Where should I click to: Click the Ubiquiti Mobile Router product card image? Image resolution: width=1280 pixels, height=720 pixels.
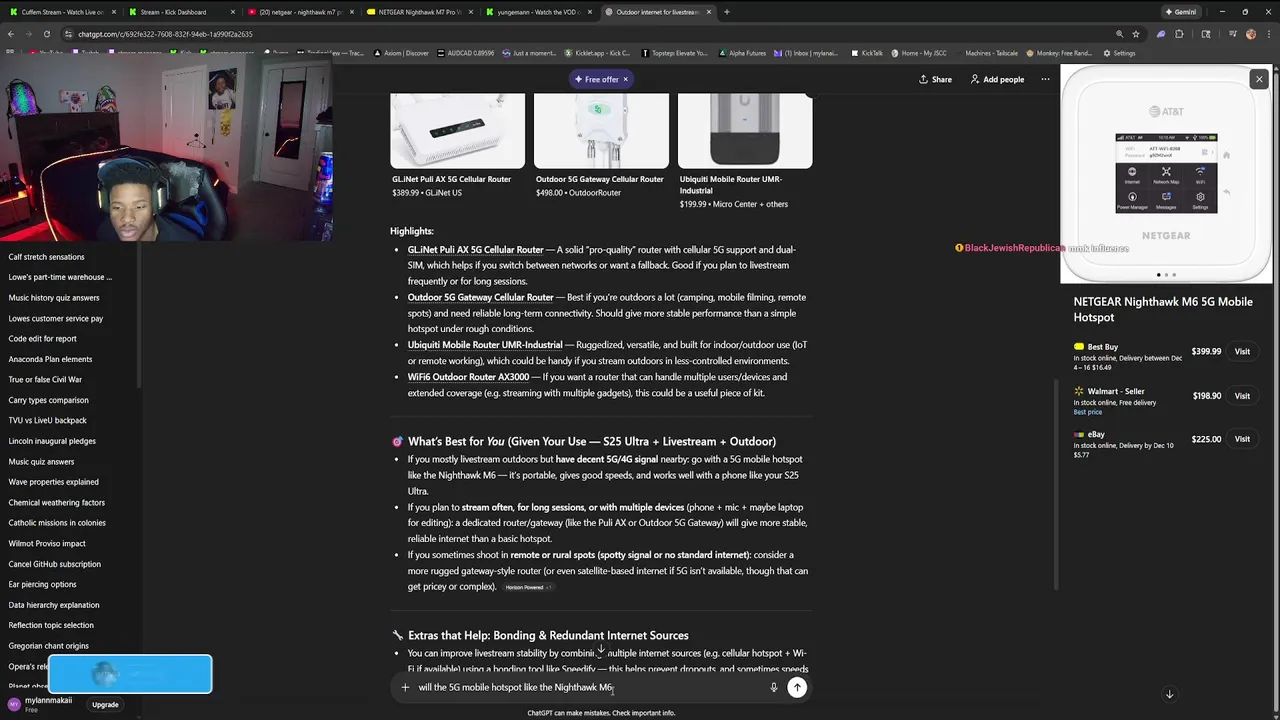click(x=745, y=130)
